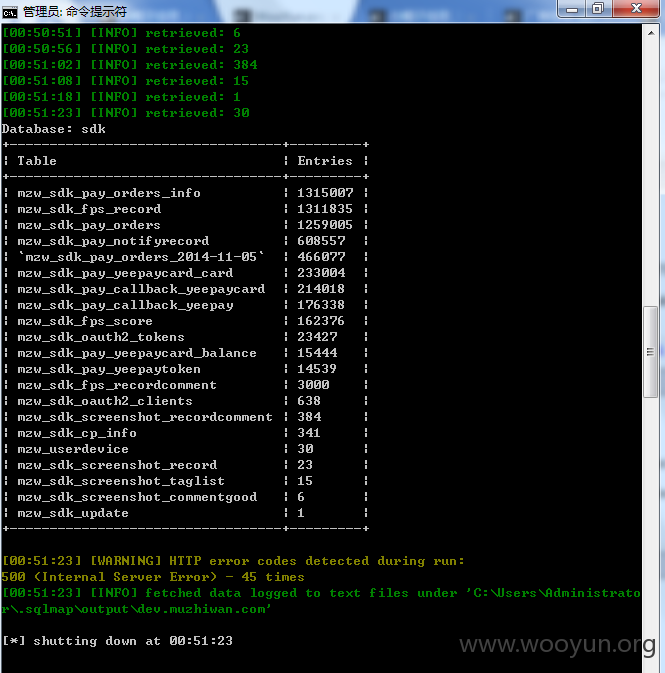
Task: Select table name mzw_sdk_fps_score
Action: tap(85, 321)
